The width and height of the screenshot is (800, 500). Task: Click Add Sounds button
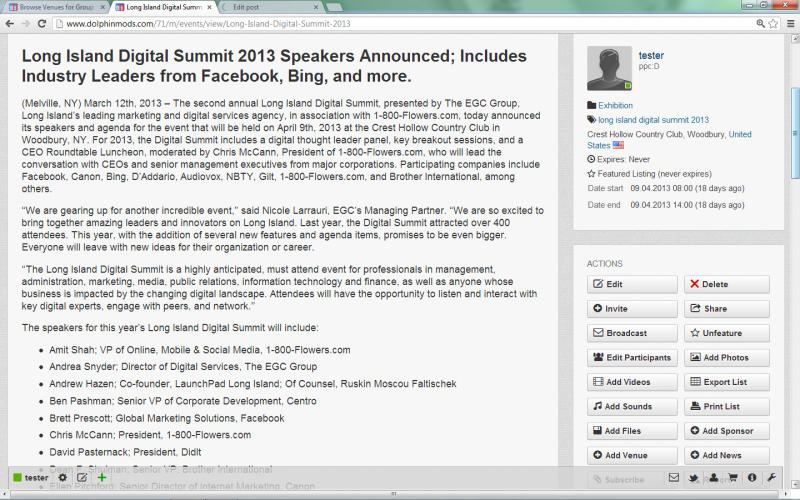pyautogui.click(x=632, y=407)
